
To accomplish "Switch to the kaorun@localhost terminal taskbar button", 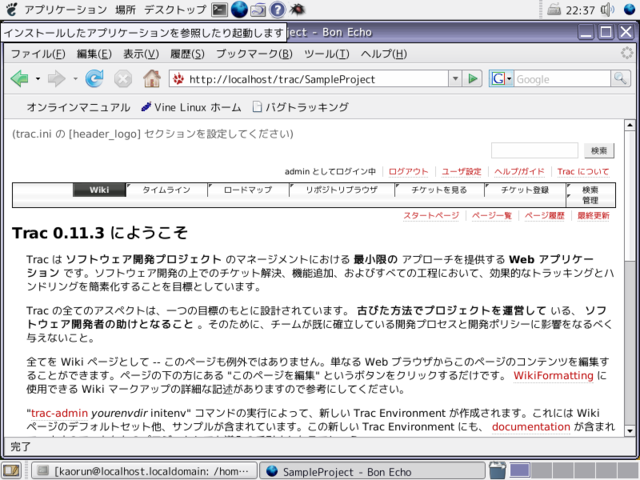I will [x=145, y=471].
